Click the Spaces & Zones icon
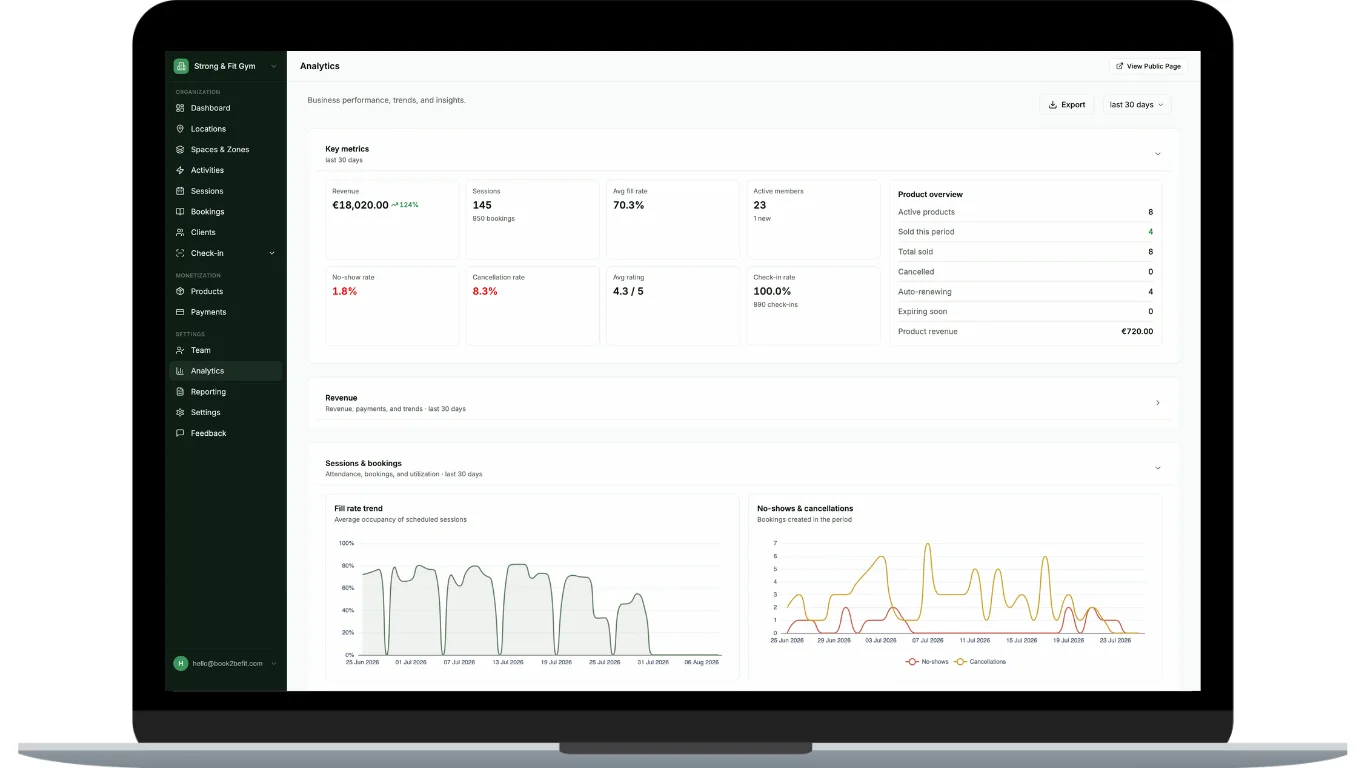This screenshot has height=768, width=1366. (x=180, y=150)
